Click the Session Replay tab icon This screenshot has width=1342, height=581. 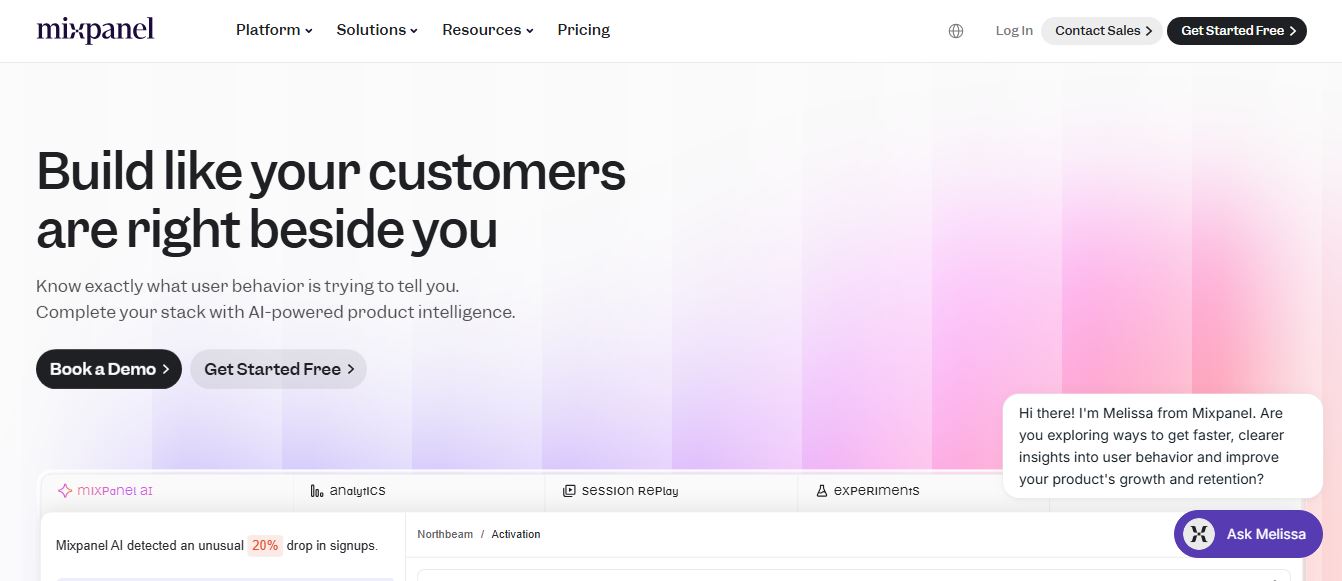[569, 491]
